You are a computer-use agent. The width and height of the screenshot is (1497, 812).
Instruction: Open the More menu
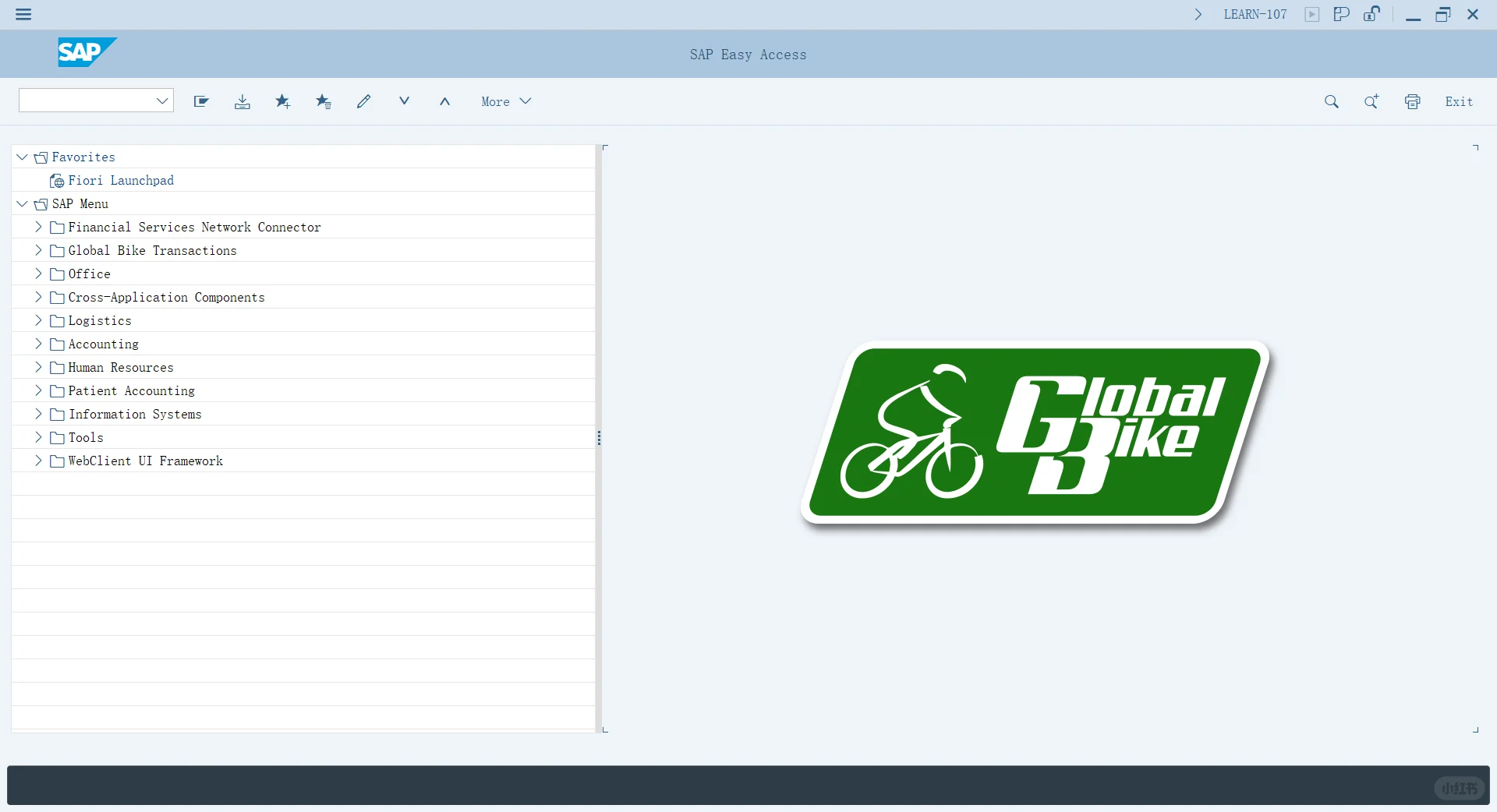(506, 101)
